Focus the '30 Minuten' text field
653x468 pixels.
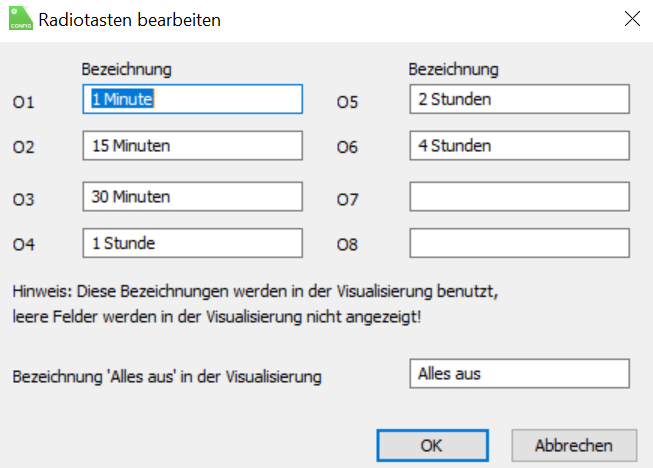[x=192, y=197]
